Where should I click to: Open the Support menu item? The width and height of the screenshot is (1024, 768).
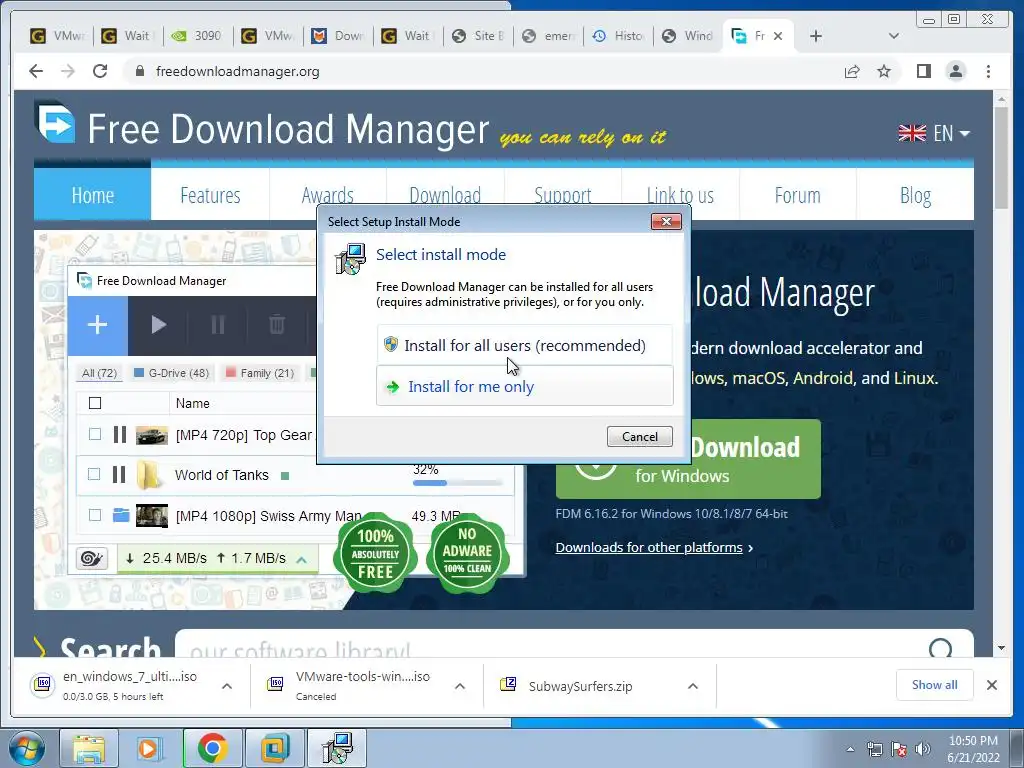(x=563, y=195)
